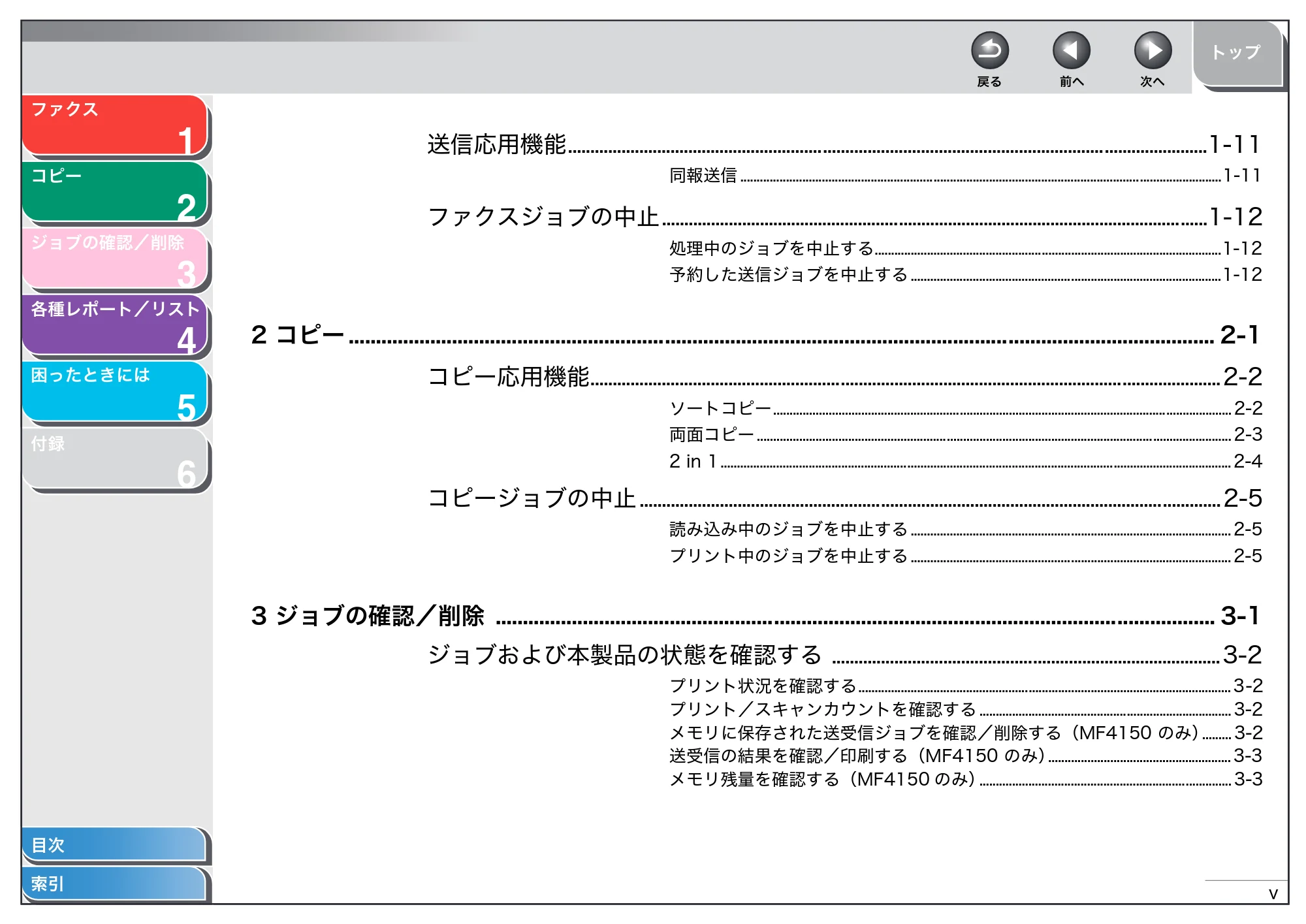This screenshot has height=924, width=1306.
Task: Click the 前へ (previous) arrow icon
Action: pyautogui.click(x=1071, y=50)
